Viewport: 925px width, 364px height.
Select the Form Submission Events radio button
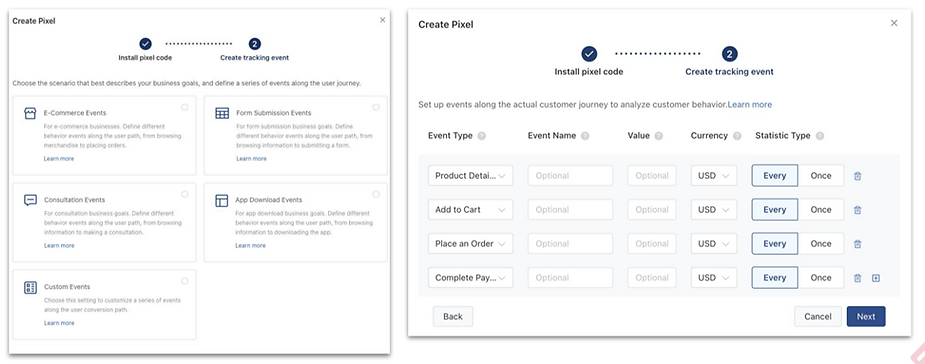point(376,107)
